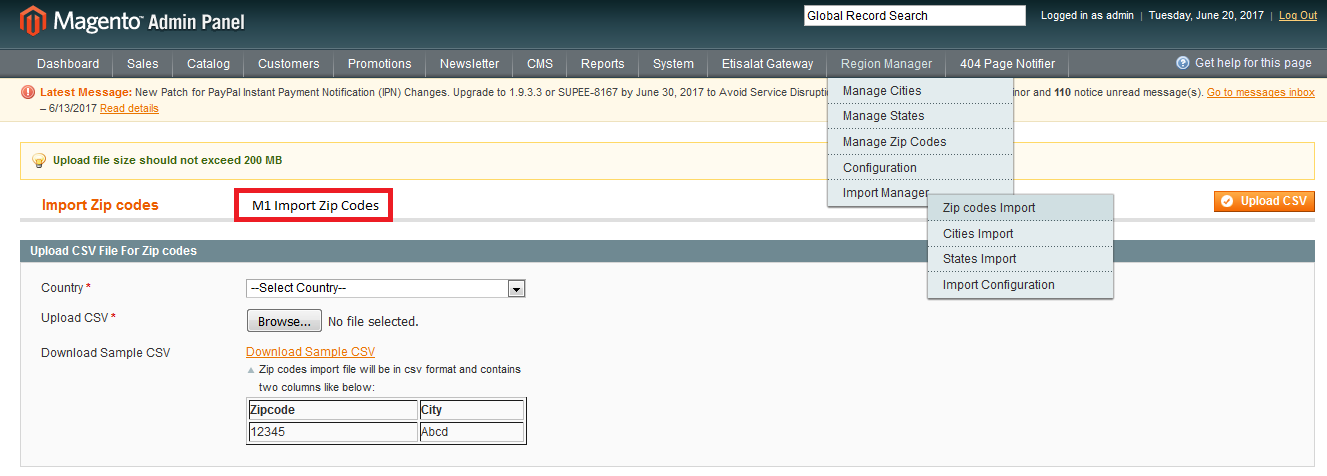Click the 12345 zipcode sample cell
Viewport: 1327px width, 476px height.
tap(333, 432)
